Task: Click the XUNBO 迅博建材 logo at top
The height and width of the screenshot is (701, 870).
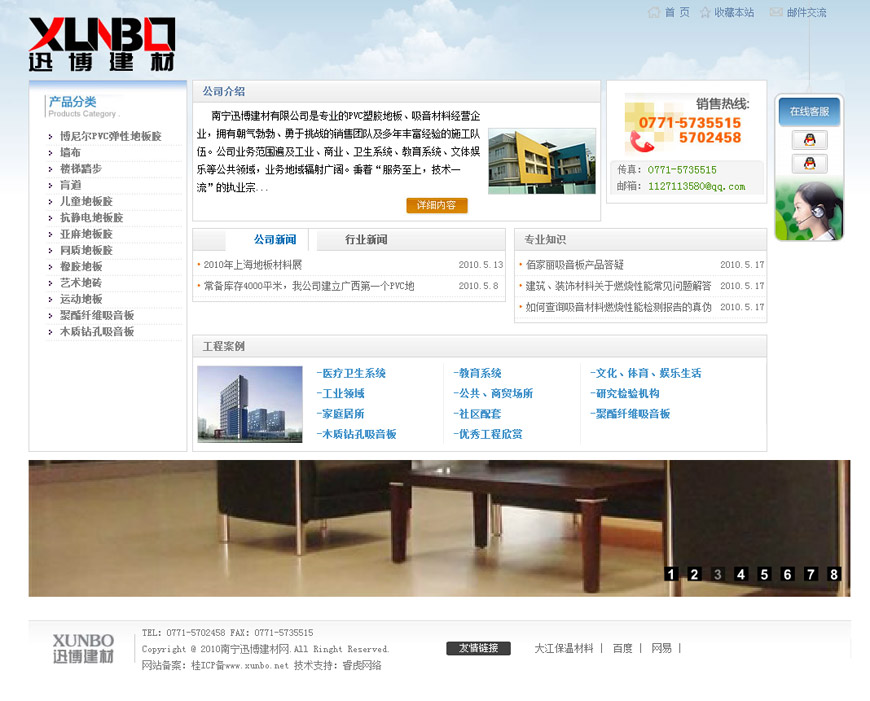Action: point(102,45)
